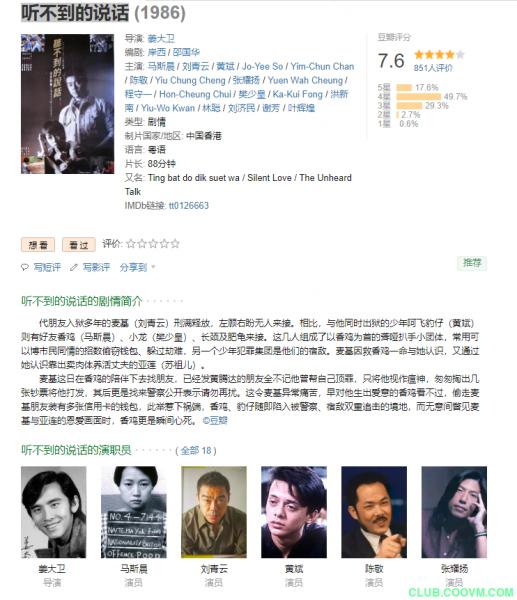The height and width of the screenshot is (600, 517).
Task: Click the 张耀扬 cast thumbnail
Action: [454, 512]
